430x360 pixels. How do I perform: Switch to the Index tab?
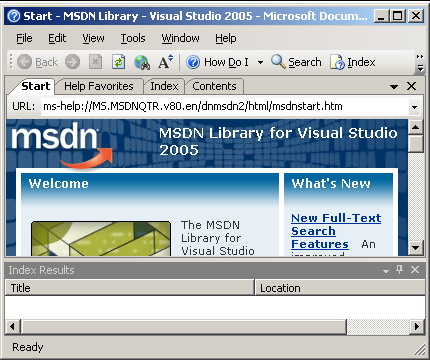point(164,86)
